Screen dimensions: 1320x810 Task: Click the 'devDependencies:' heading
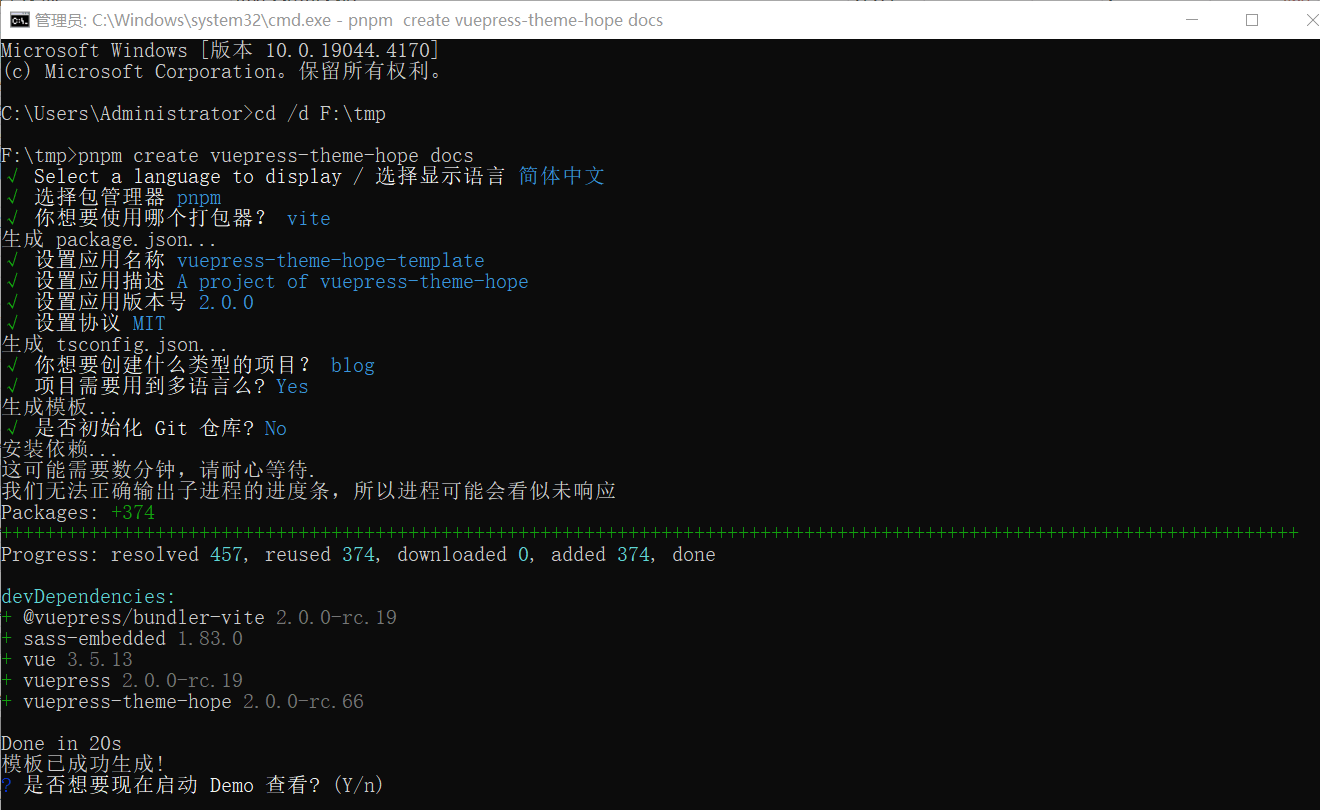click(88, 596)
